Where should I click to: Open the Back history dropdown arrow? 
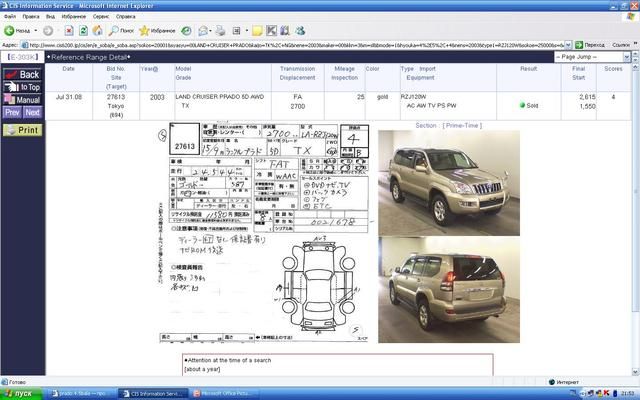[x=36, y=31]
